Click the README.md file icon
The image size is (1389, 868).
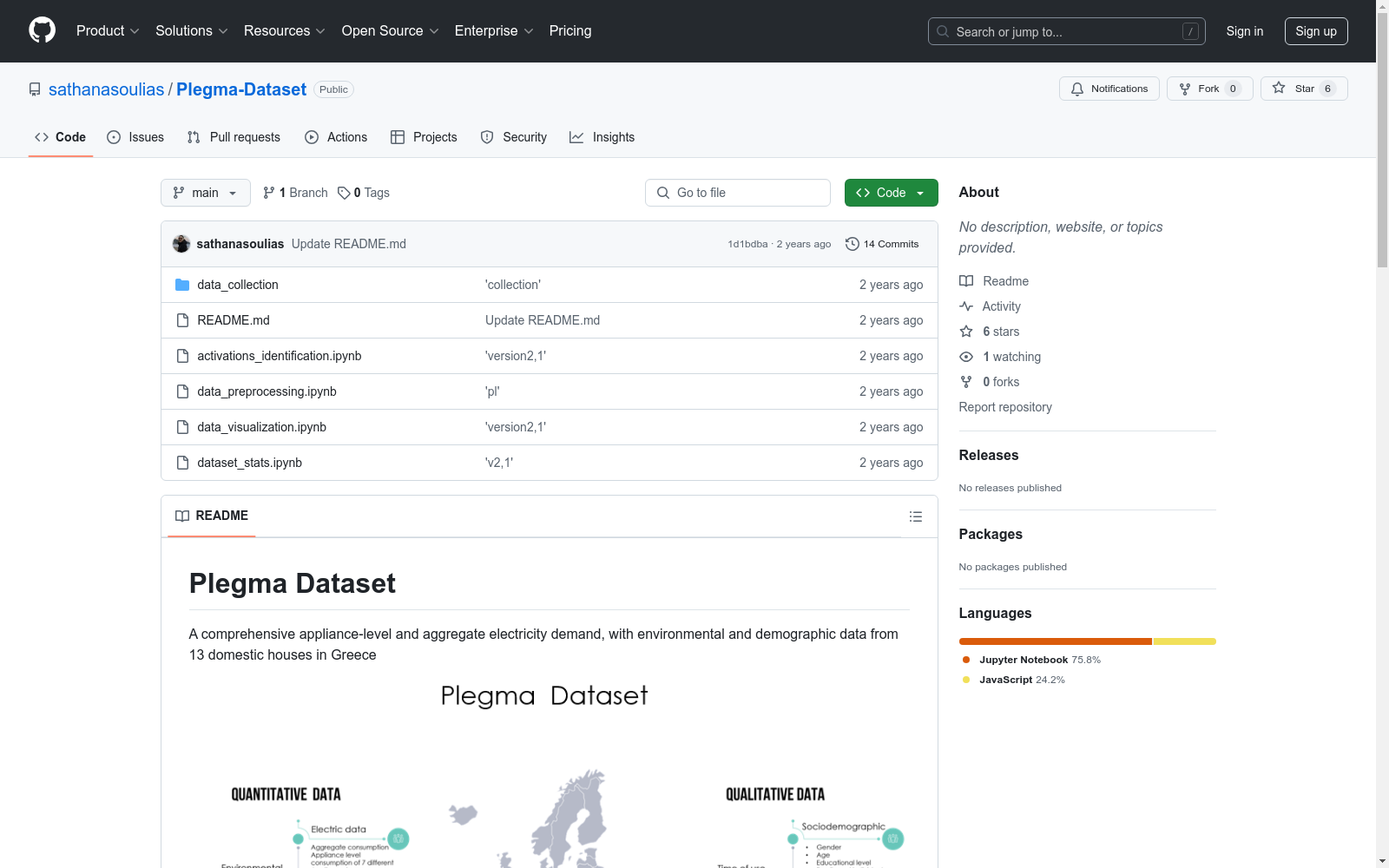tap(182, 320)
